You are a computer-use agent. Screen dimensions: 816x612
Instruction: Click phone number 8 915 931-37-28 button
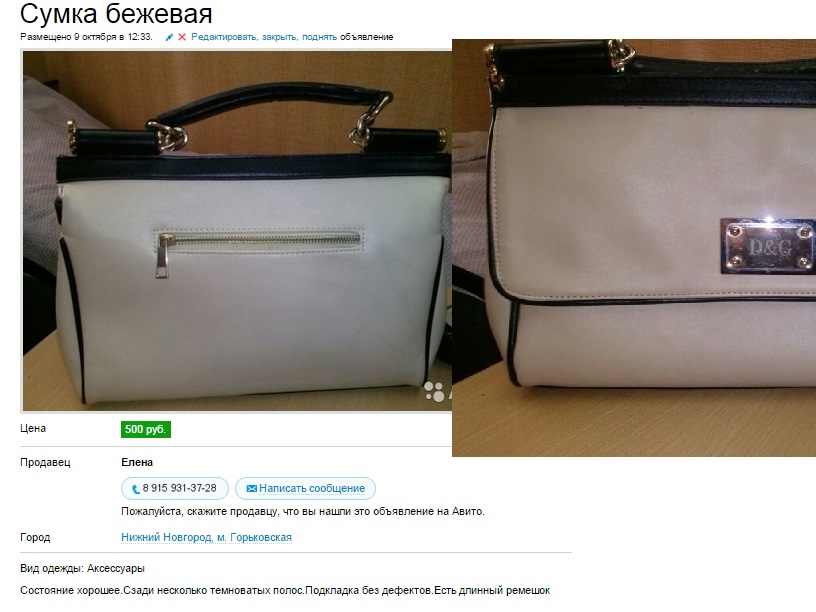(175, 489)
